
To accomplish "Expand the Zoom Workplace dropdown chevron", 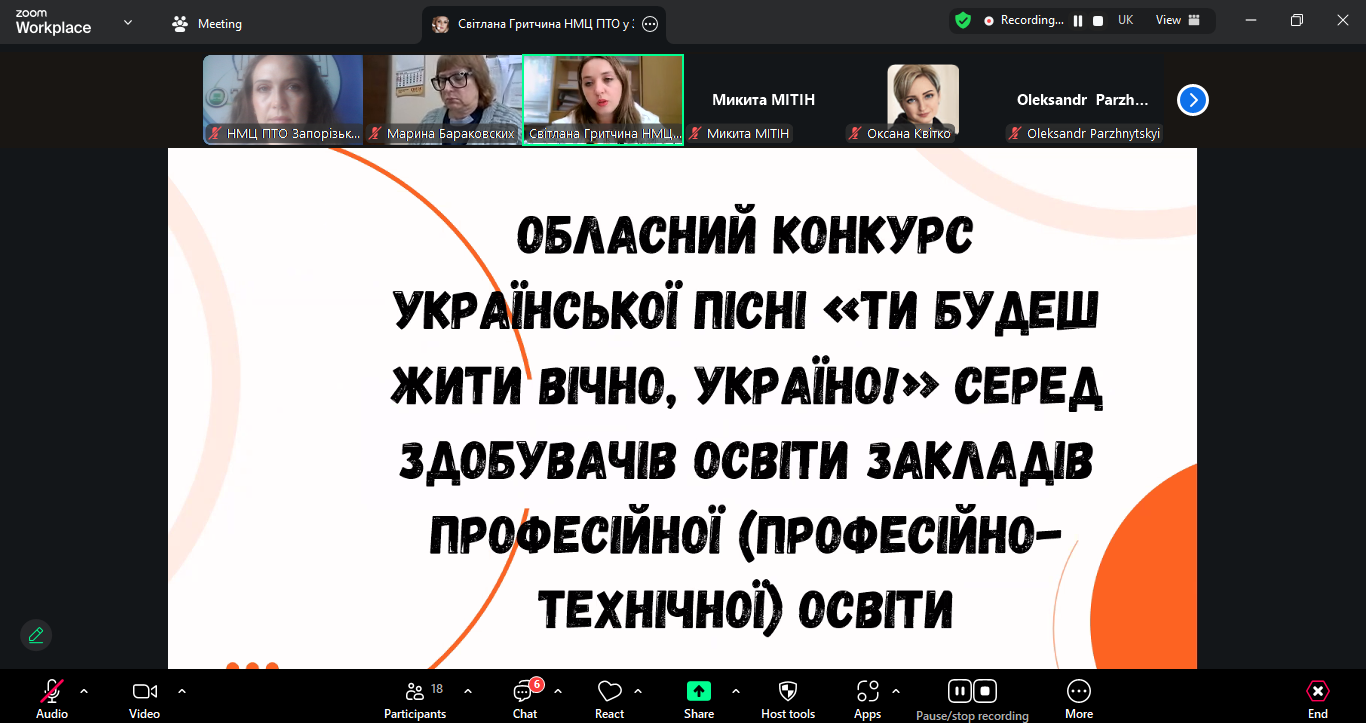I will coord(128,22).
